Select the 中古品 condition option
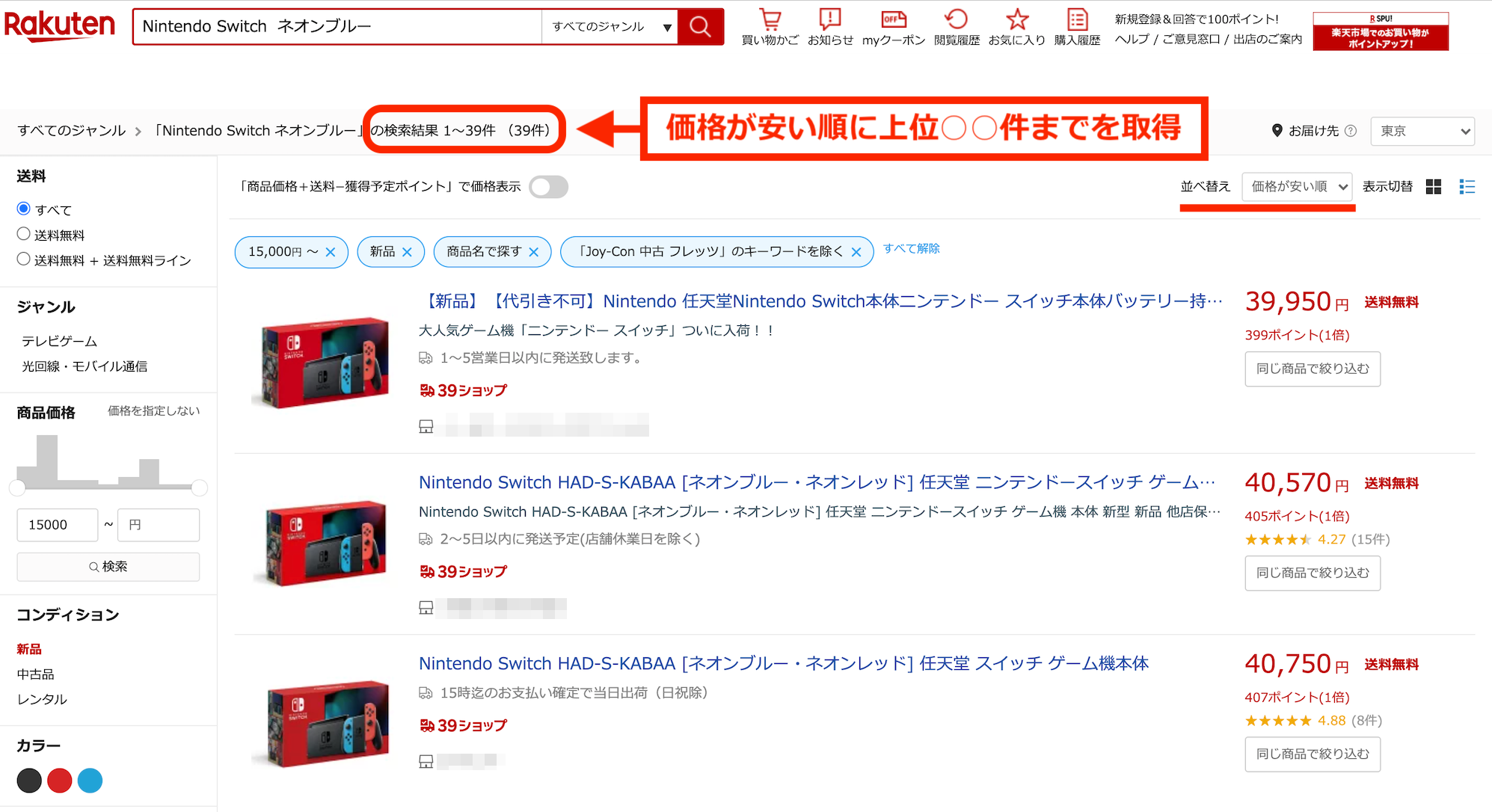1492x812 pixels. pos(36,674)
